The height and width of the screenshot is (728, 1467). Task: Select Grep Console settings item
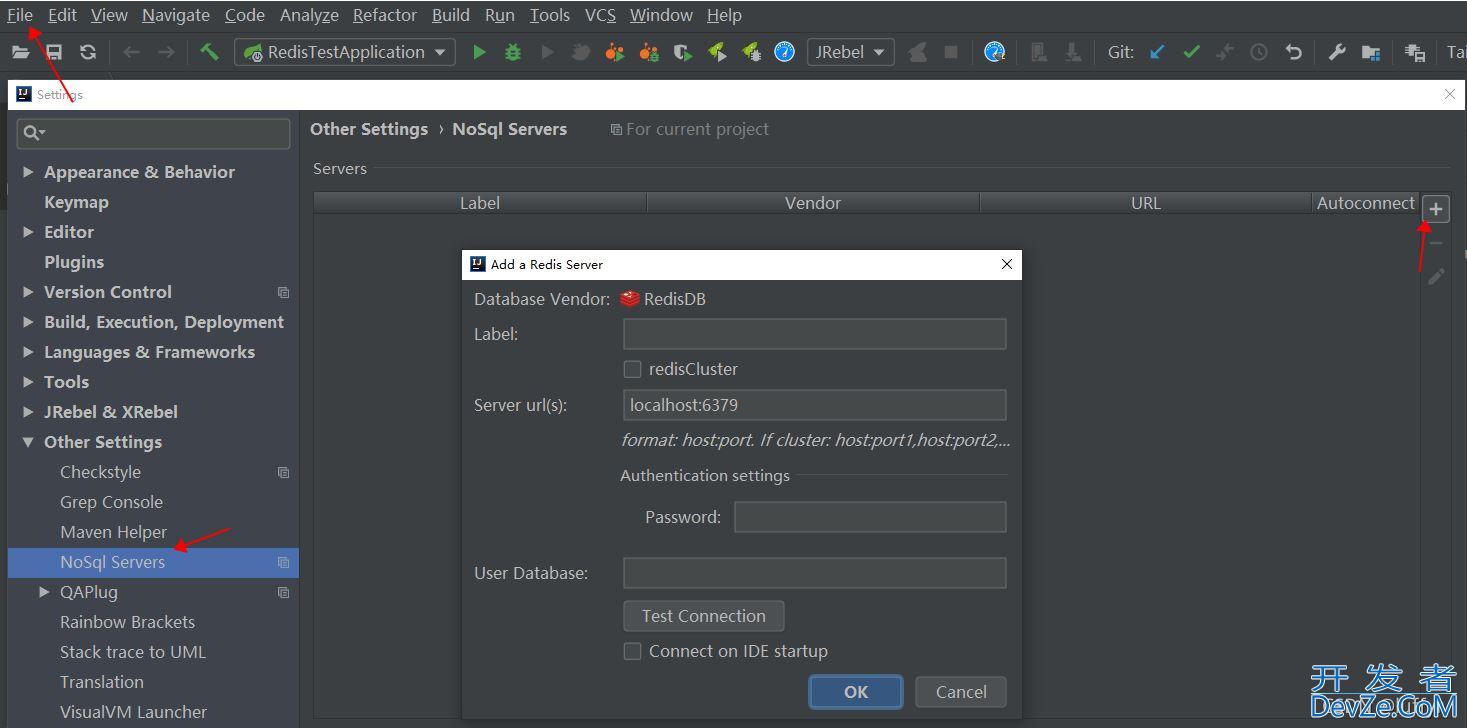coord(111,502)
